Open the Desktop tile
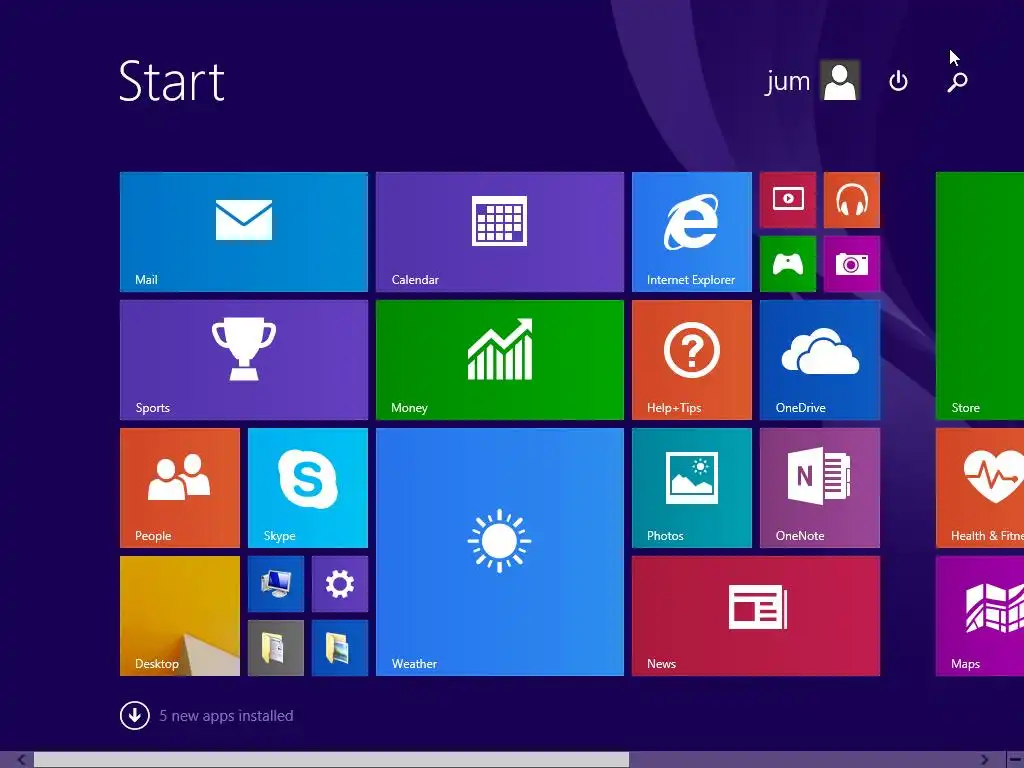This screenshot has height=768, width=1024. 180,616
